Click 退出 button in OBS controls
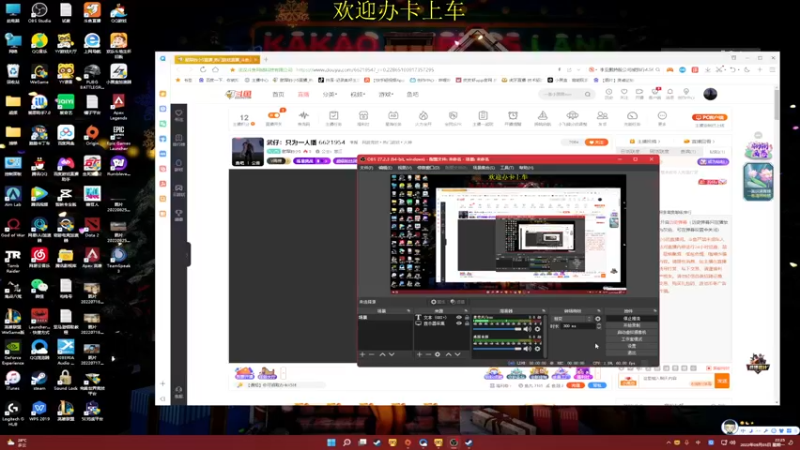 [632, 353]
